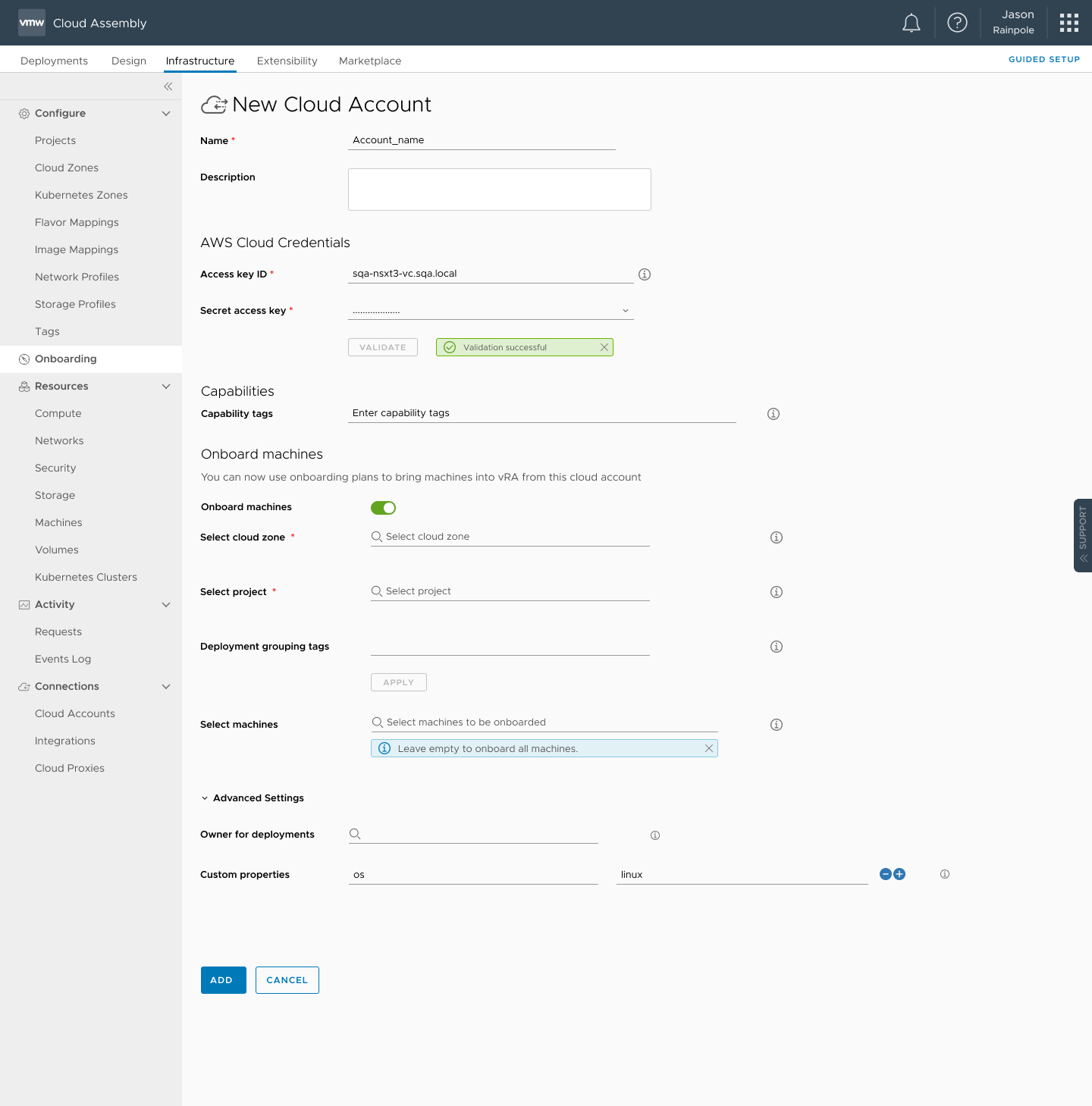Close the Leave empty to onboard hint

coord(709,748)
